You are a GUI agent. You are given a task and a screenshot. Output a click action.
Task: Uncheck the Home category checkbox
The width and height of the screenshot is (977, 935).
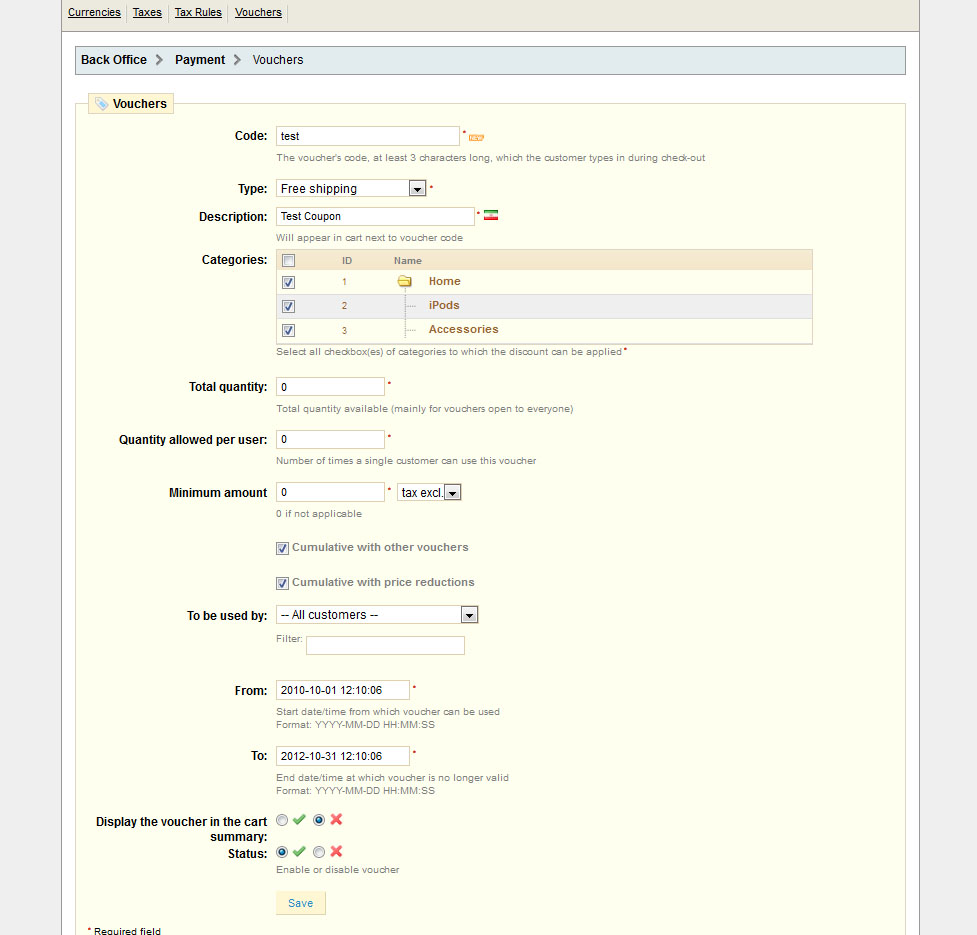click(288, 282)
